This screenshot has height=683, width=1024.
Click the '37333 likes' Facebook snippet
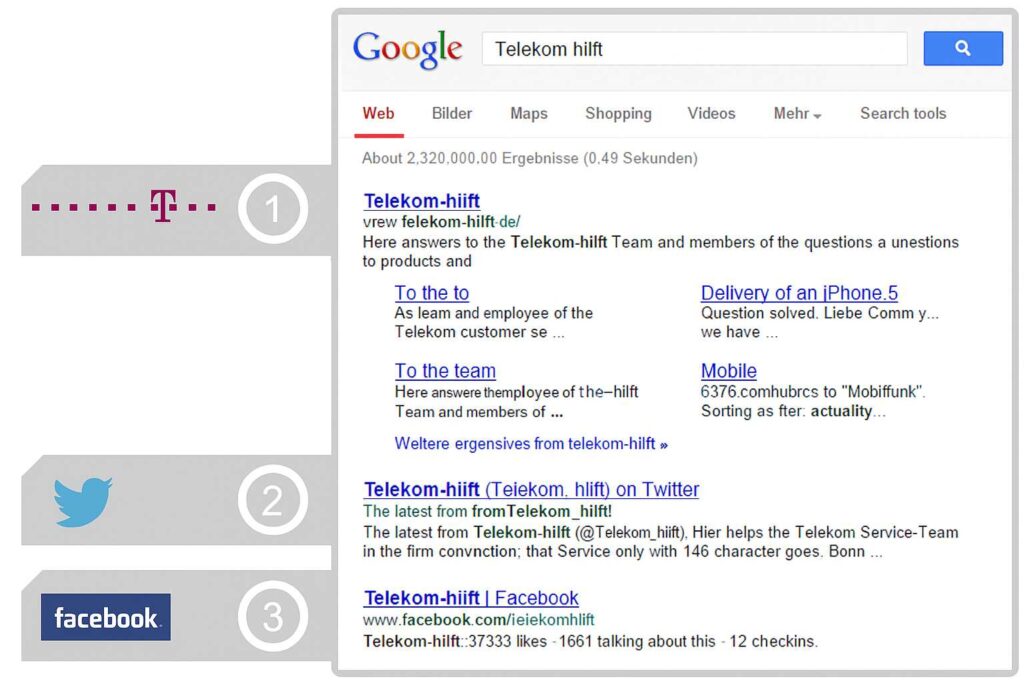[590, 642]
